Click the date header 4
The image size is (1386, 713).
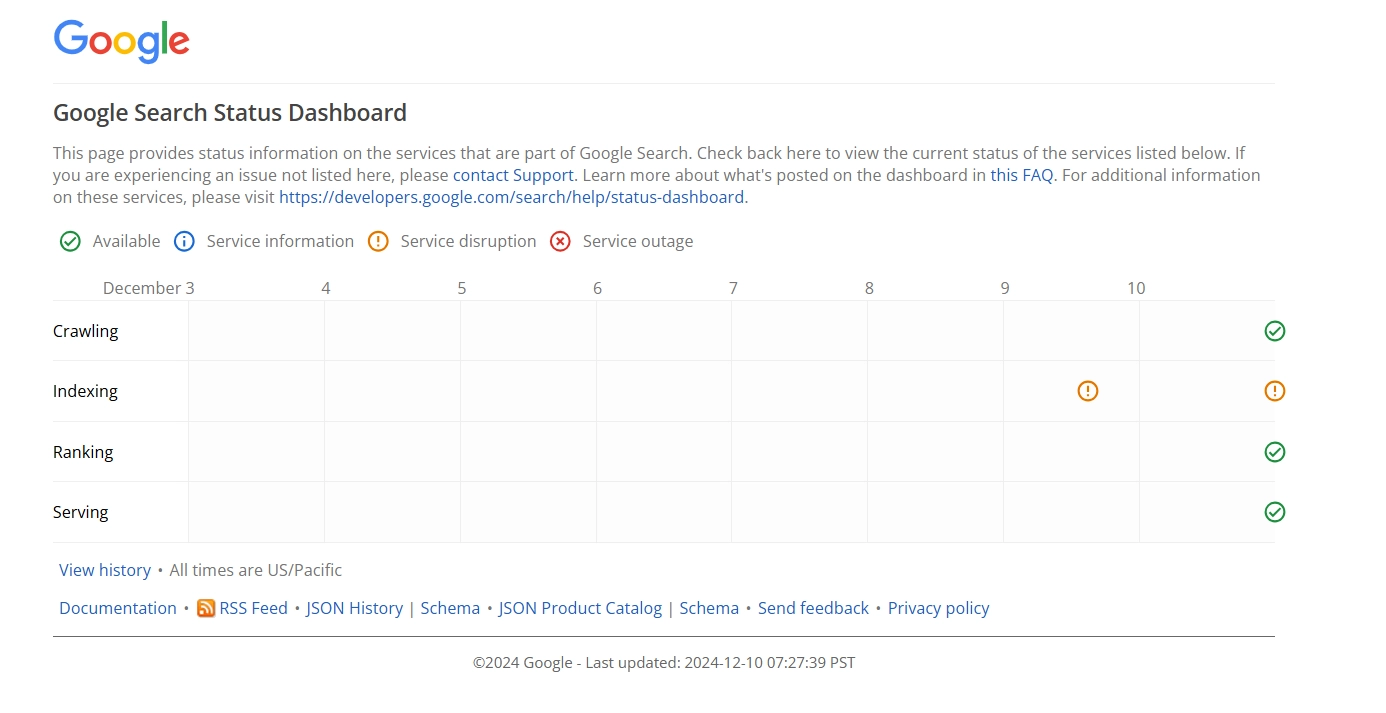point(326,288)
